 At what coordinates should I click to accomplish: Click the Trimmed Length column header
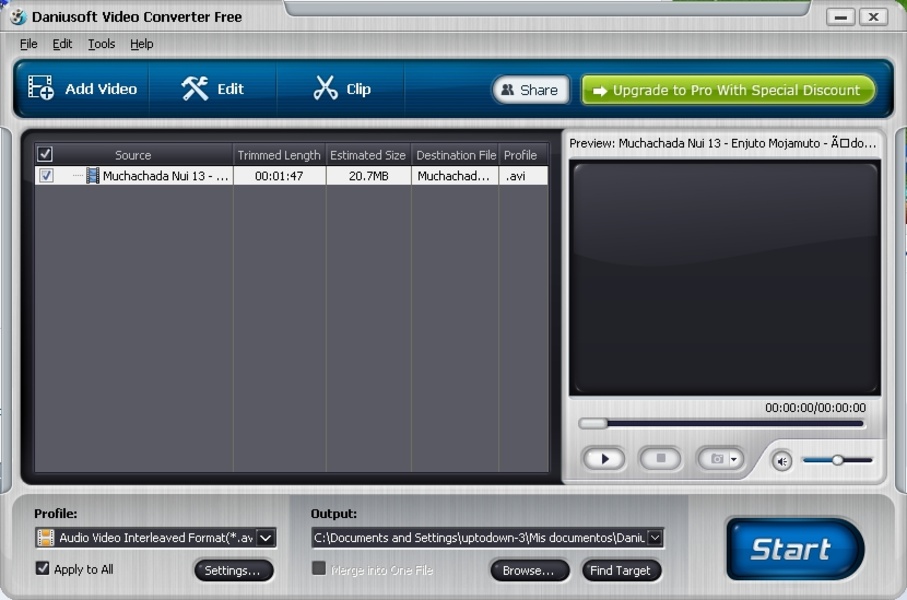pos(279,155)
